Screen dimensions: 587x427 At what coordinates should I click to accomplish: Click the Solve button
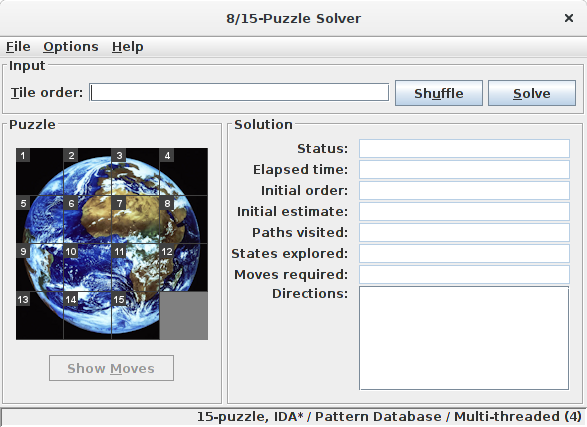point(532,93)
